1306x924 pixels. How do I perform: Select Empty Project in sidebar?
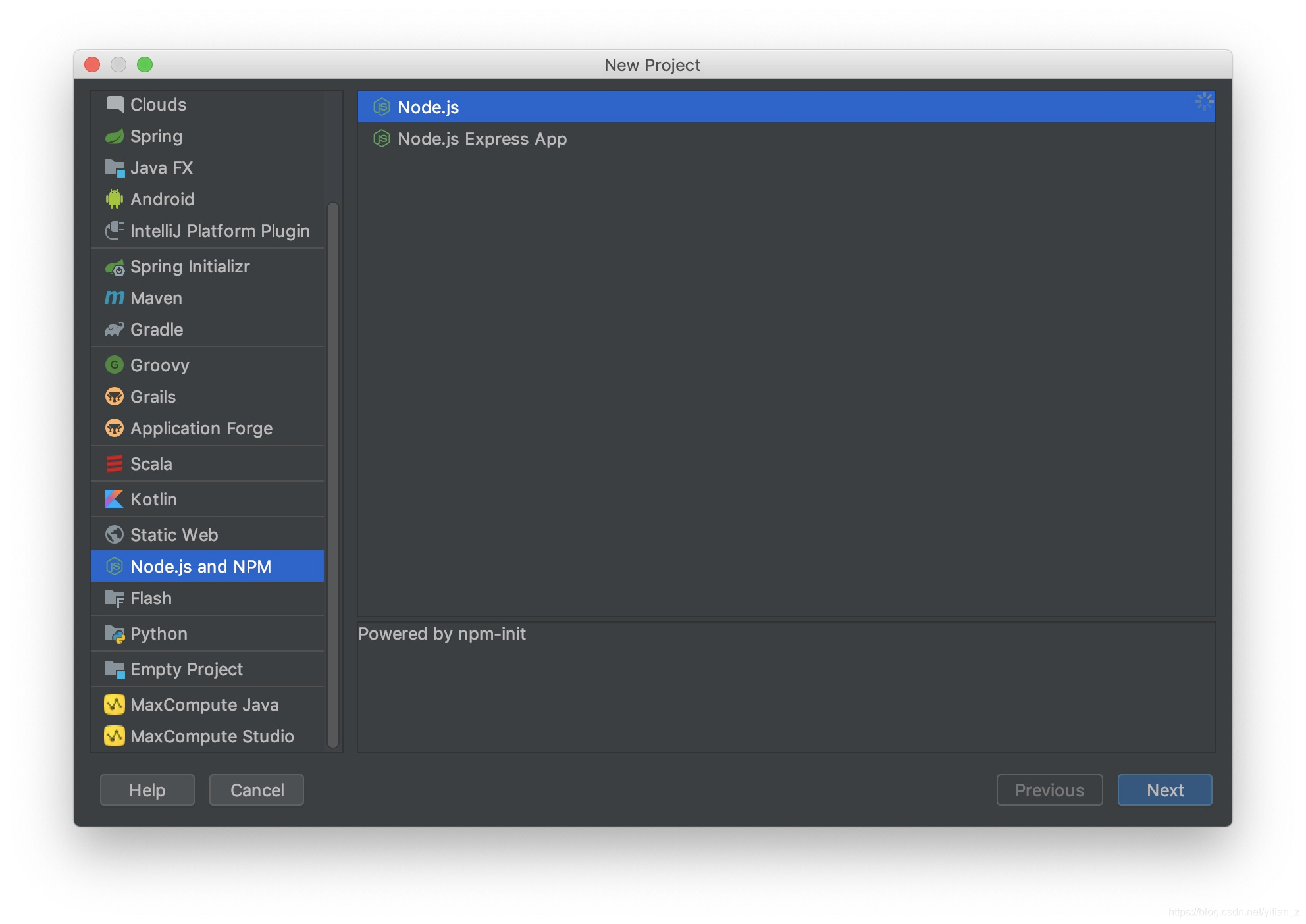tap(186, 669)
